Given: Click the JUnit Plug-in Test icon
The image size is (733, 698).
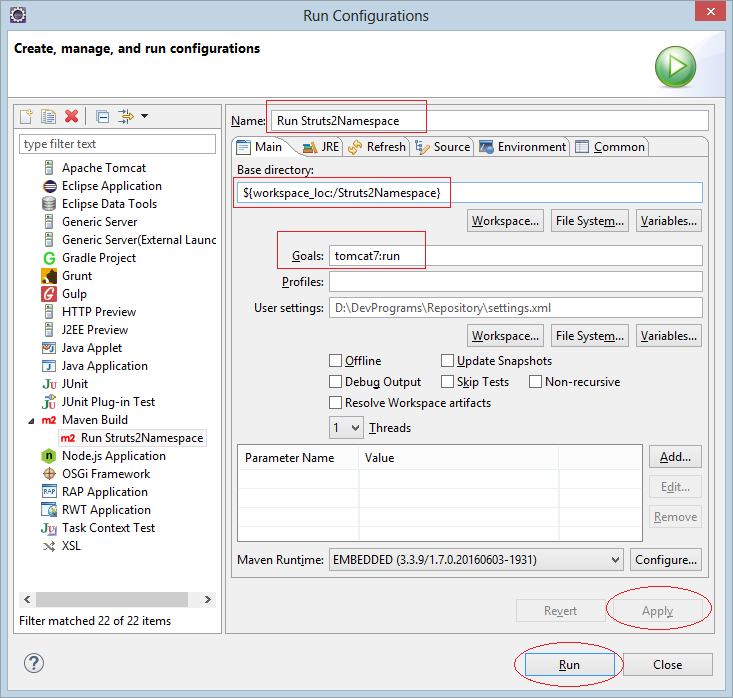Looking at the screenshot, I should click(x=49, y=402).
